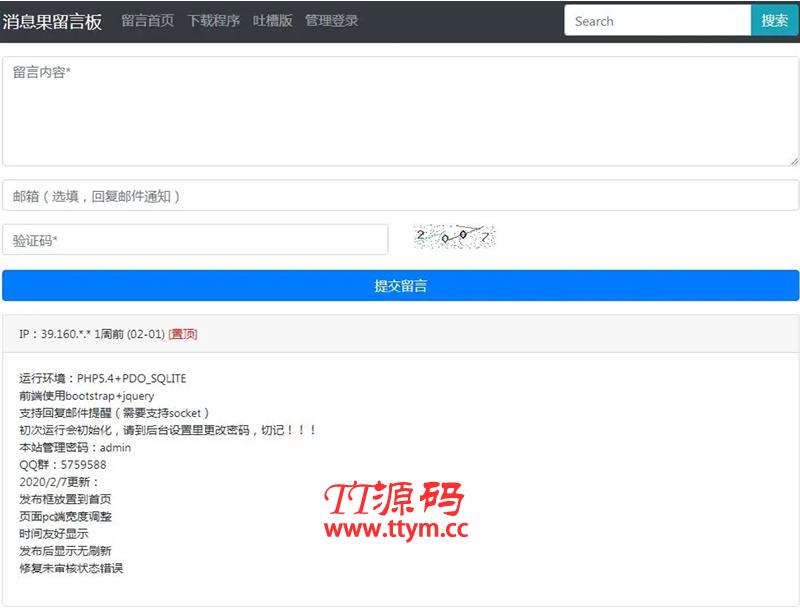The height and width of the screenshot is (610, 800).
Task: Select the 初次运行会初始化 warning line
Action: tap(167, 430)
